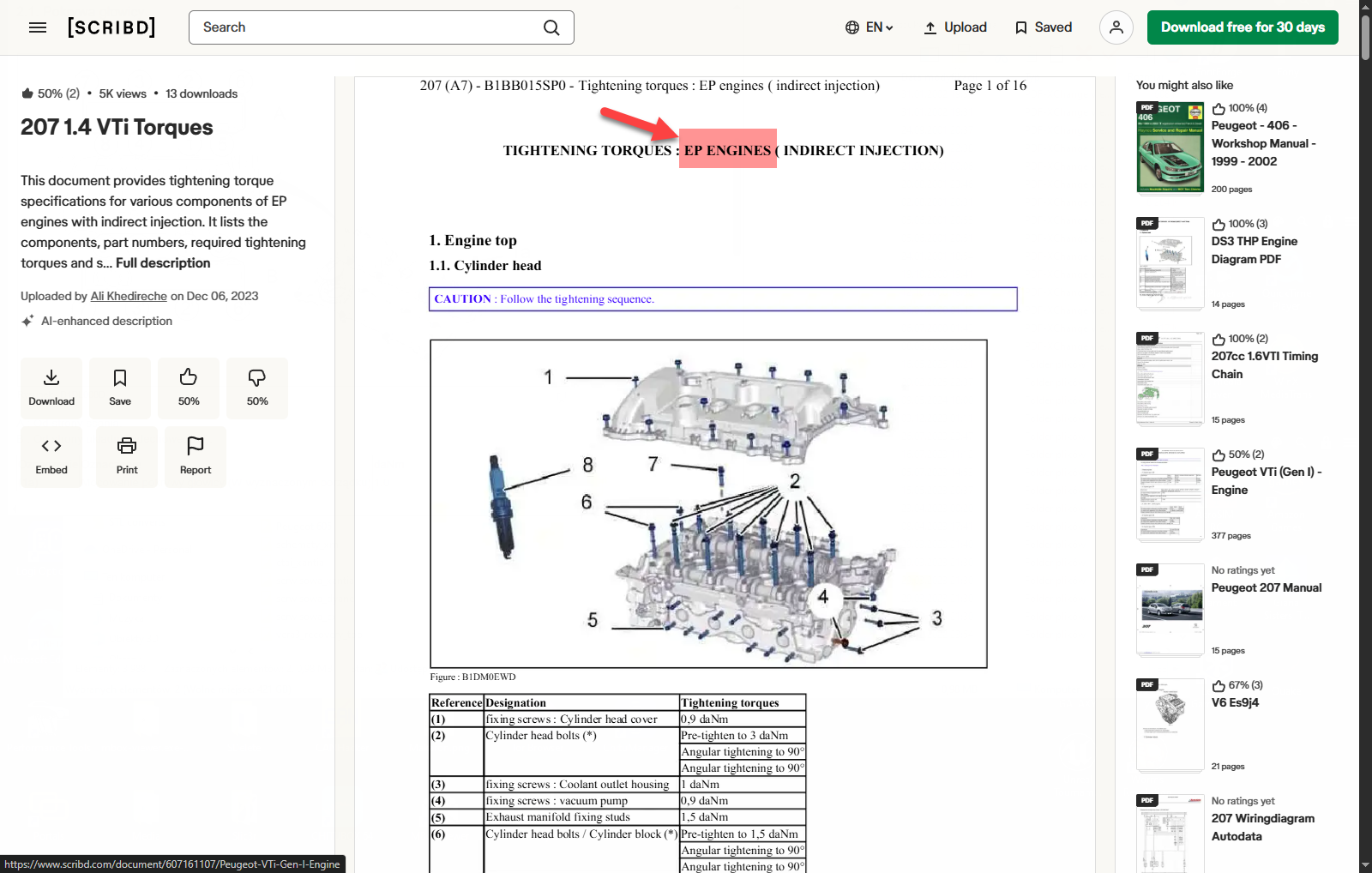Click the Upload button
Image resolution: width=1372 pixels, height=873 pixels.
(955, 27)
